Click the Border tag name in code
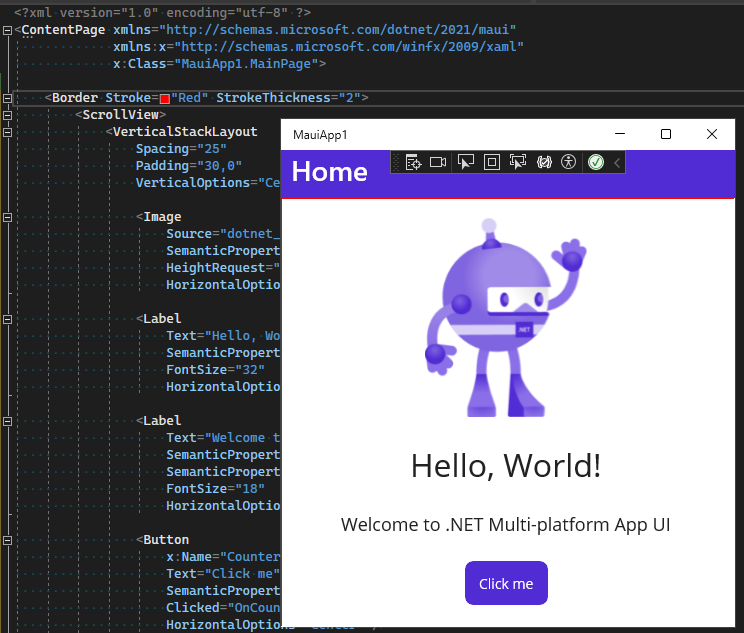 point(75,98)
